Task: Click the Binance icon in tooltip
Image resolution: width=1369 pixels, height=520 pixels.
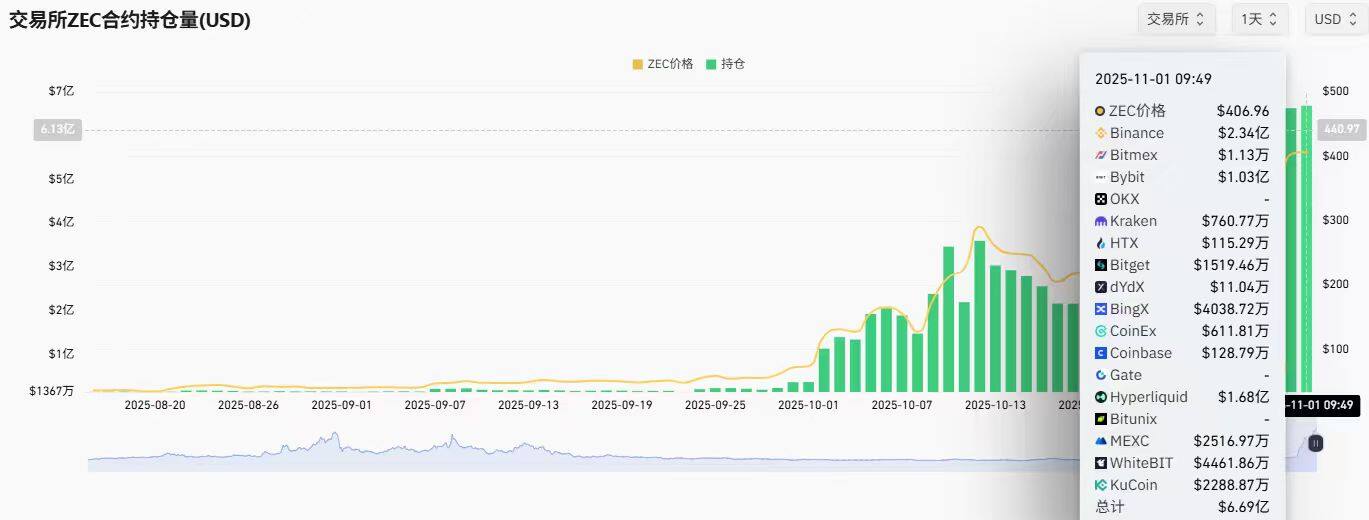Action: coord(1101,133)
